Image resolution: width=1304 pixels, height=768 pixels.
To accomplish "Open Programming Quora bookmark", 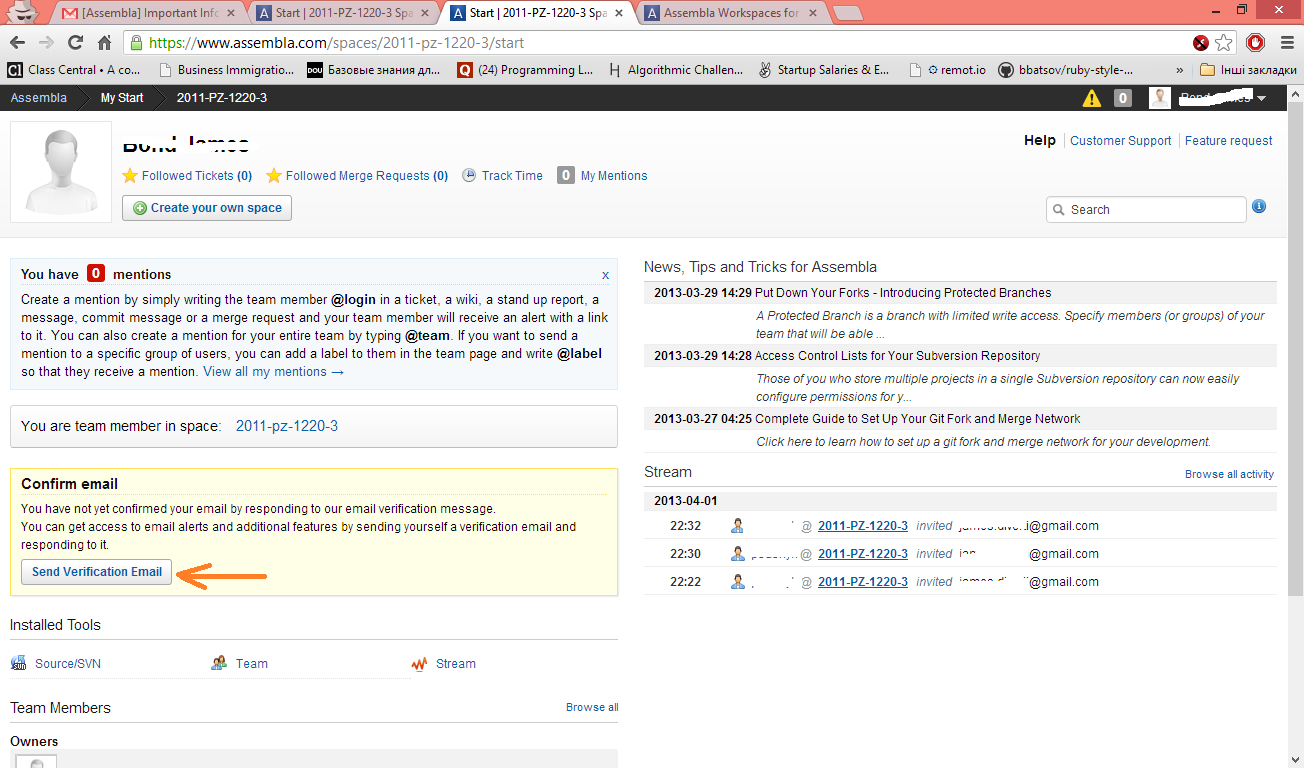I will tap(525, 70).
